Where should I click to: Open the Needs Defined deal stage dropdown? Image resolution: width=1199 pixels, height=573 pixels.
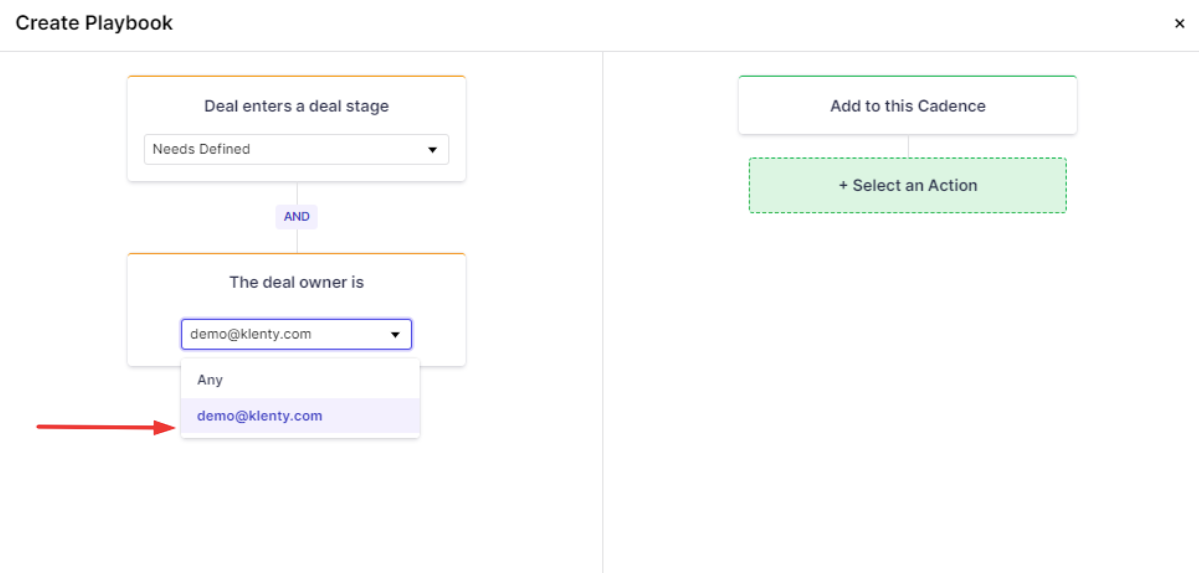[296, 149]
